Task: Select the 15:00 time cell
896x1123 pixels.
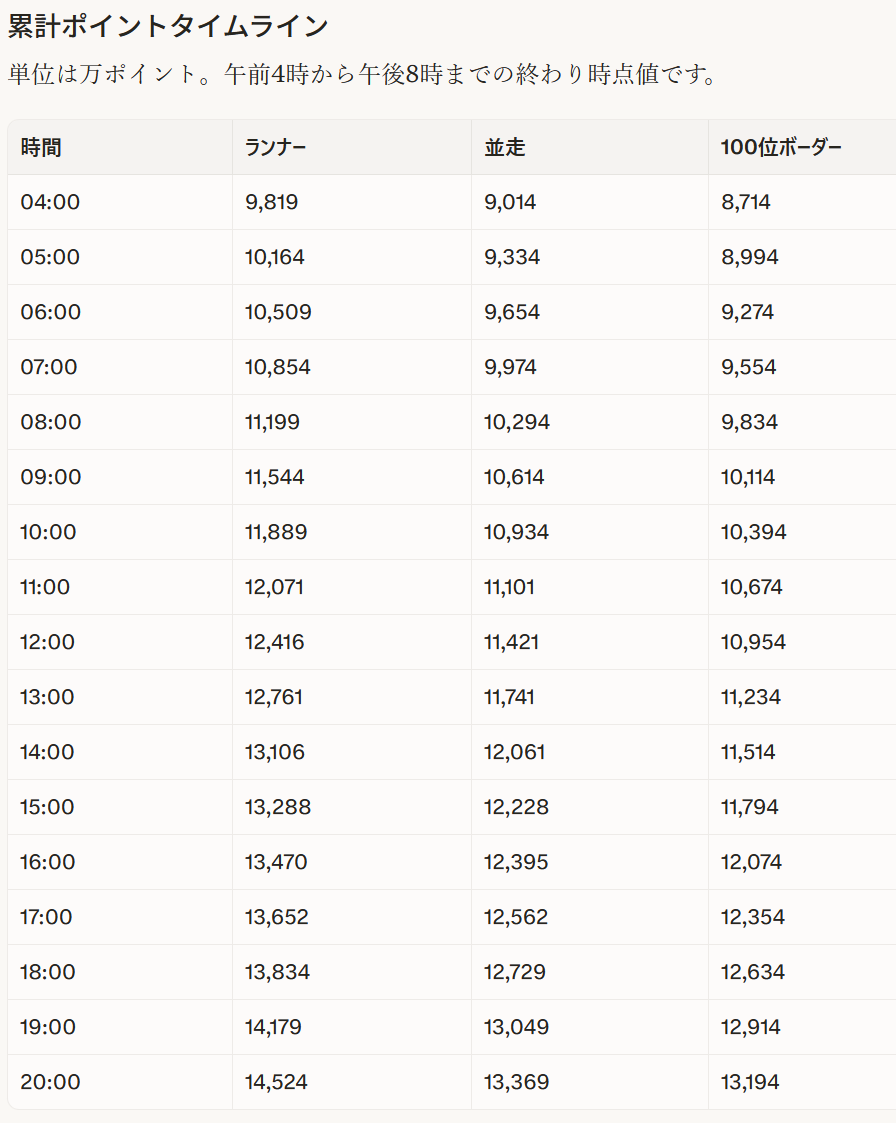Action: click(x=49, y=808)
